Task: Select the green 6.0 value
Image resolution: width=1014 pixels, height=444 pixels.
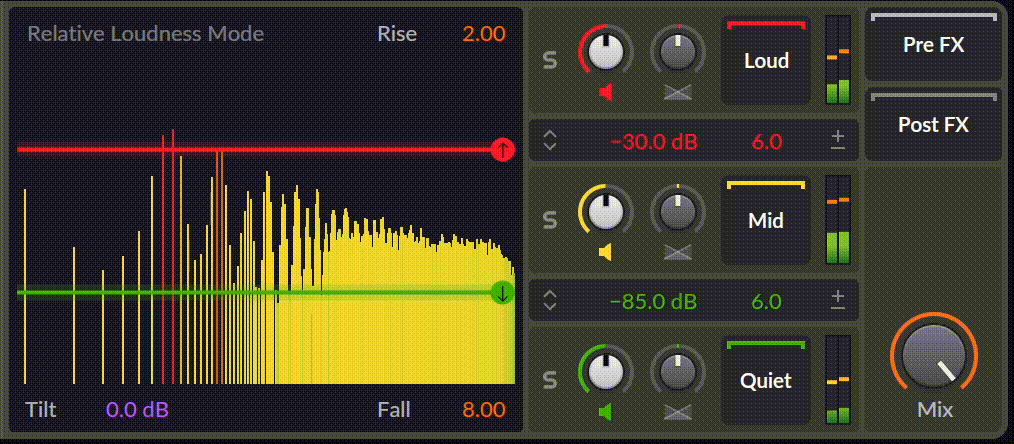Action: (767, 301)
